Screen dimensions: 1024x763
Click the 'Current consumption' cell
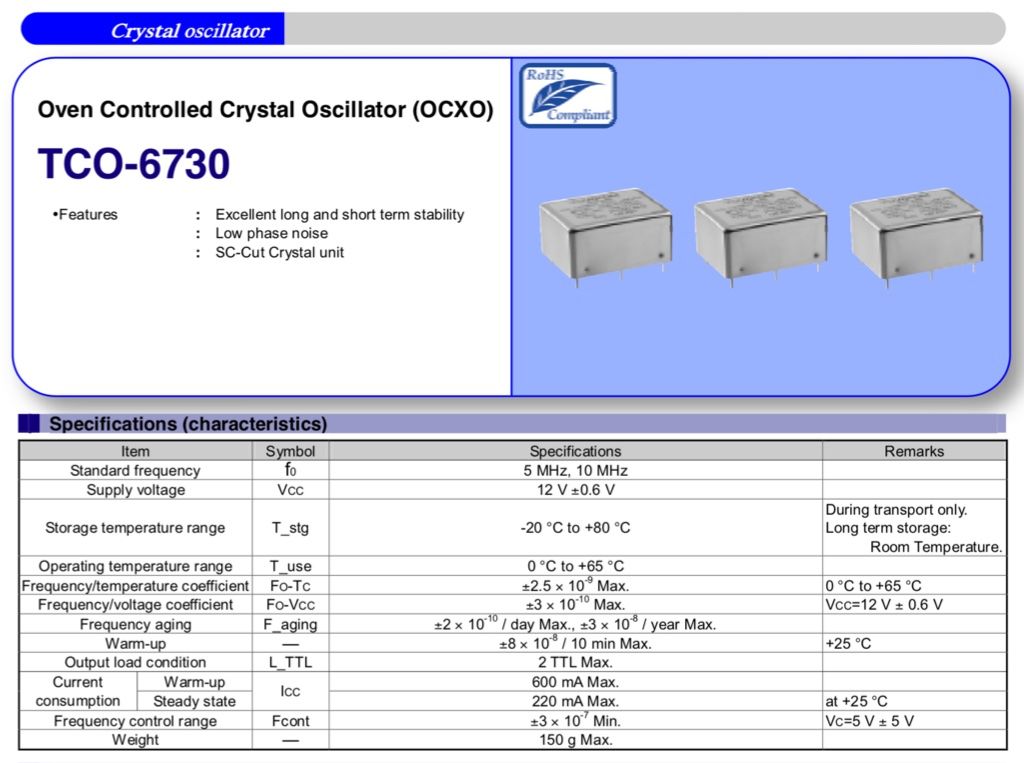coord(78,691)
